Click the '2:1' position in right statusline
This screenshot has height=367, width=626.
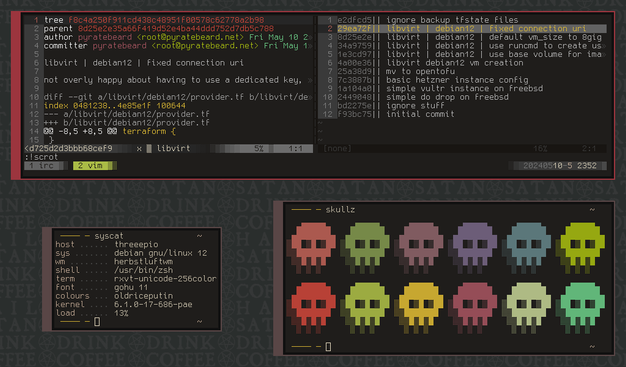[589, 149]
